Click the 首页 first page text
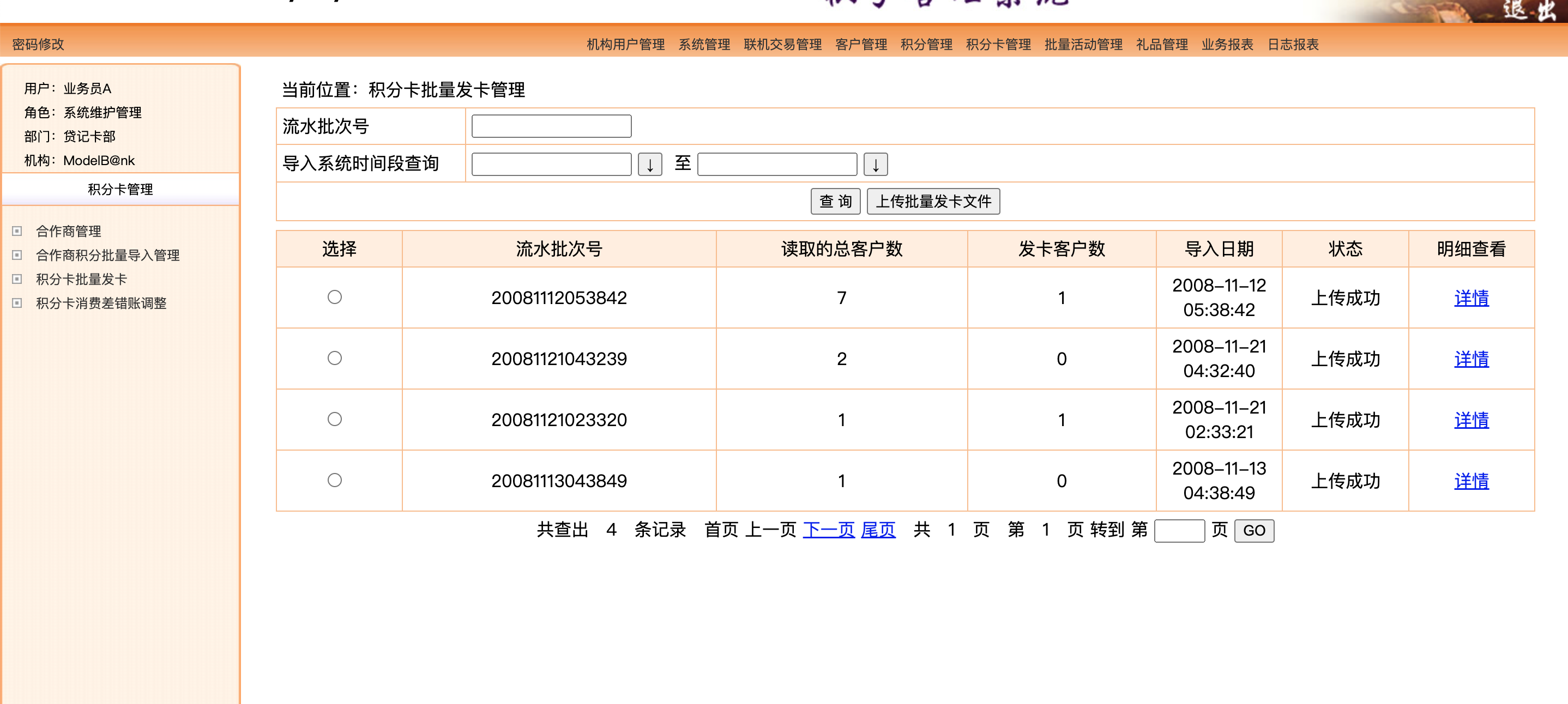The height and width of the screenshot is (704, 1568). pyautogui.click(x=721, y=530)
